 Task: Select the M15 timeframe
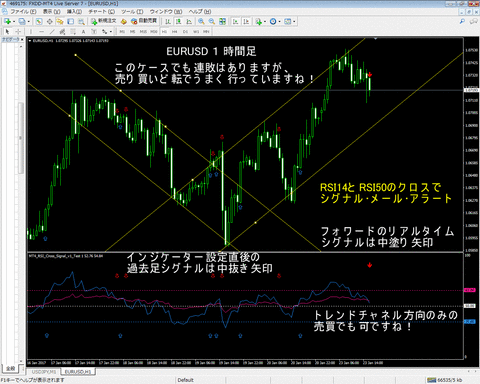(143, 32)
